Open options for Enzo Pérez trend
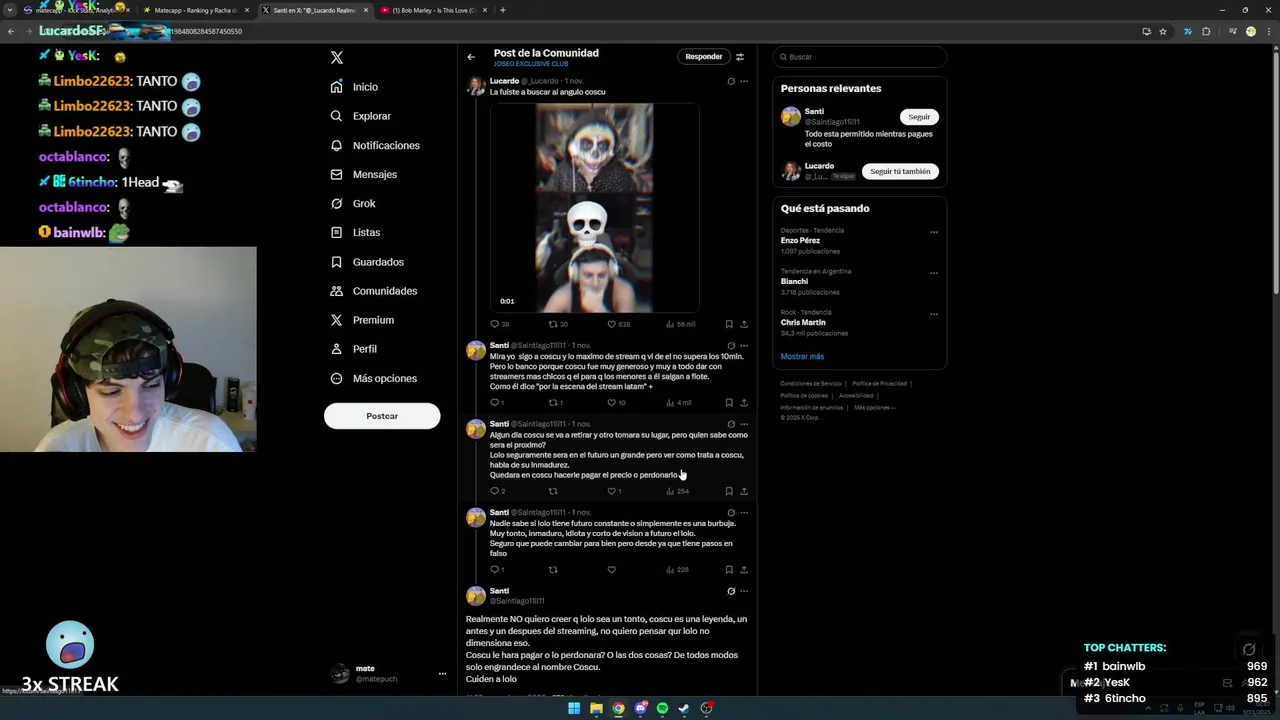 (x=934, y=232)
